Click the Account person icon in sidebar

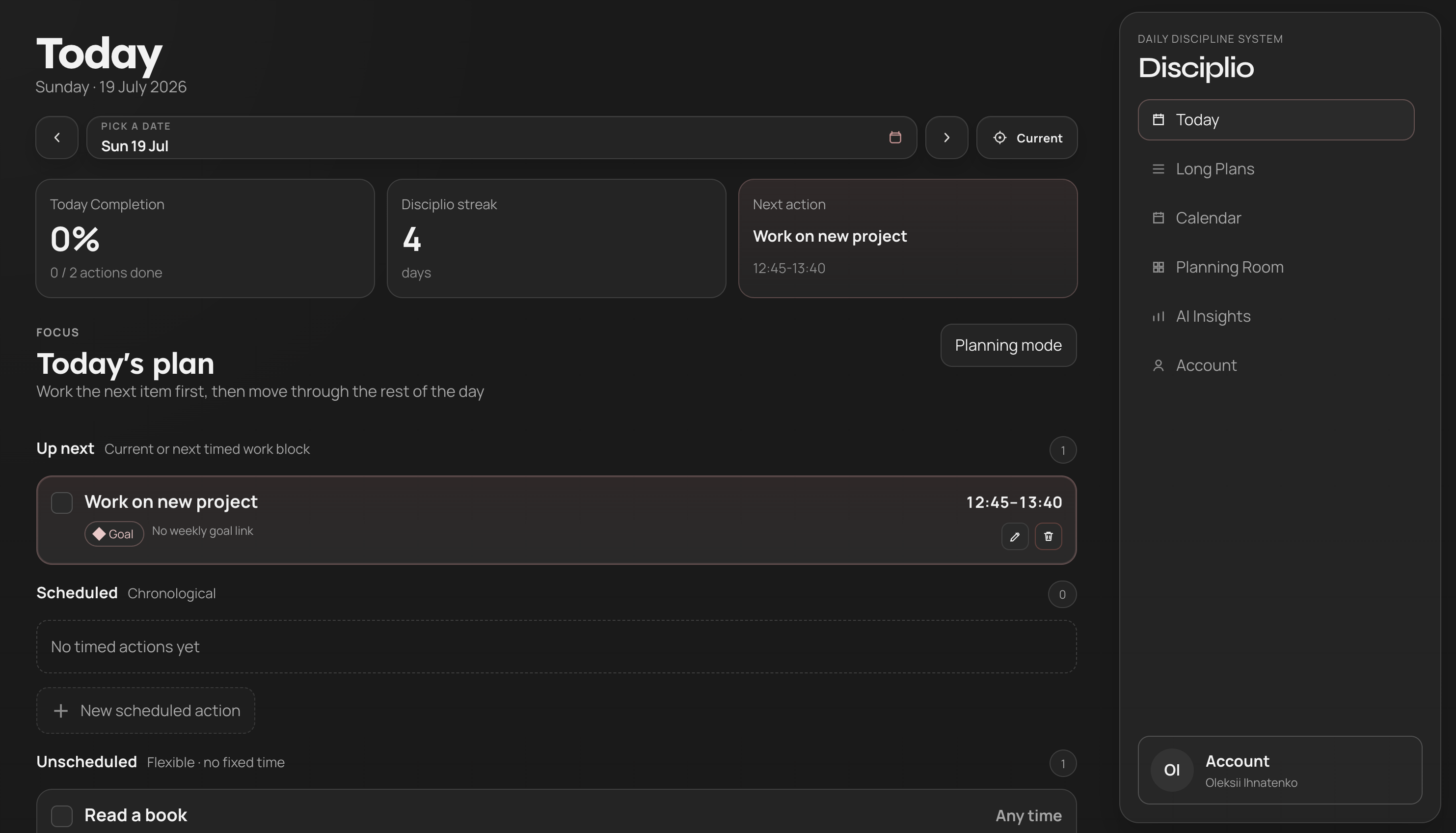[1158, 365]
